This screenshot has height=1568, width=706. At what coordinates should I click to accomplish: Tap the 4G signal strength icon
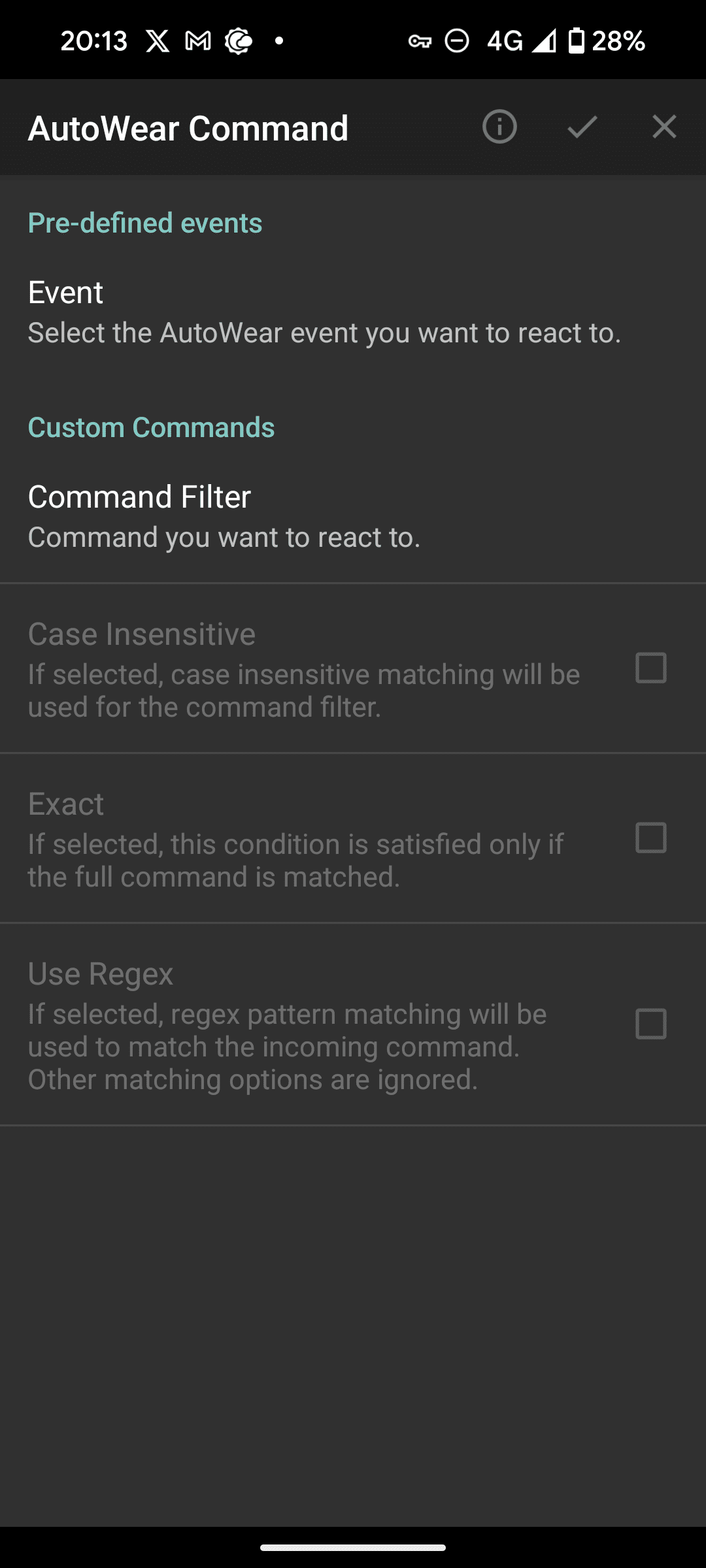543,41
